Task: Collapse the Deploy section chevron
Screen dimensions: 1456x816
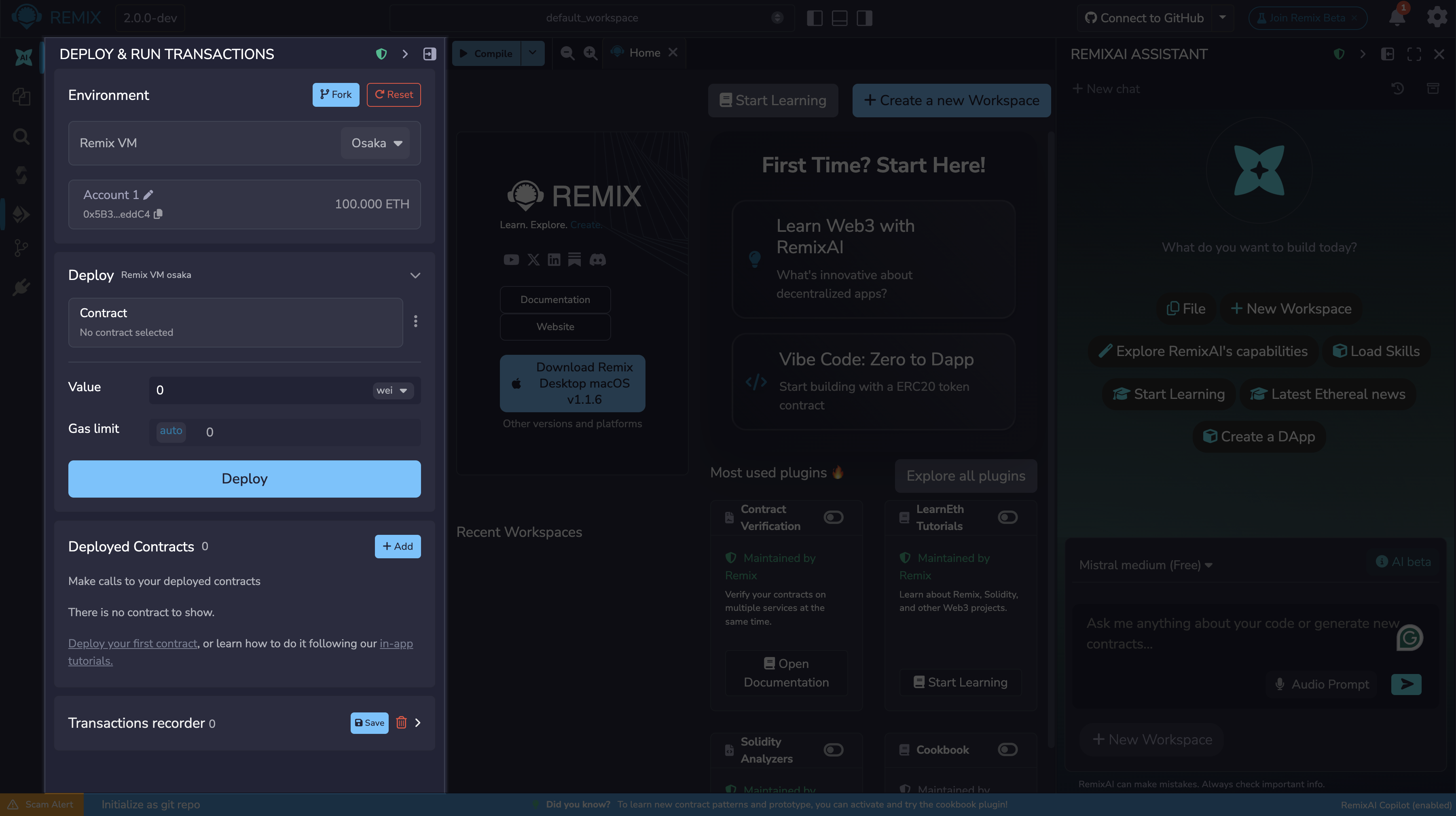Action: click(x=415, y=276)
